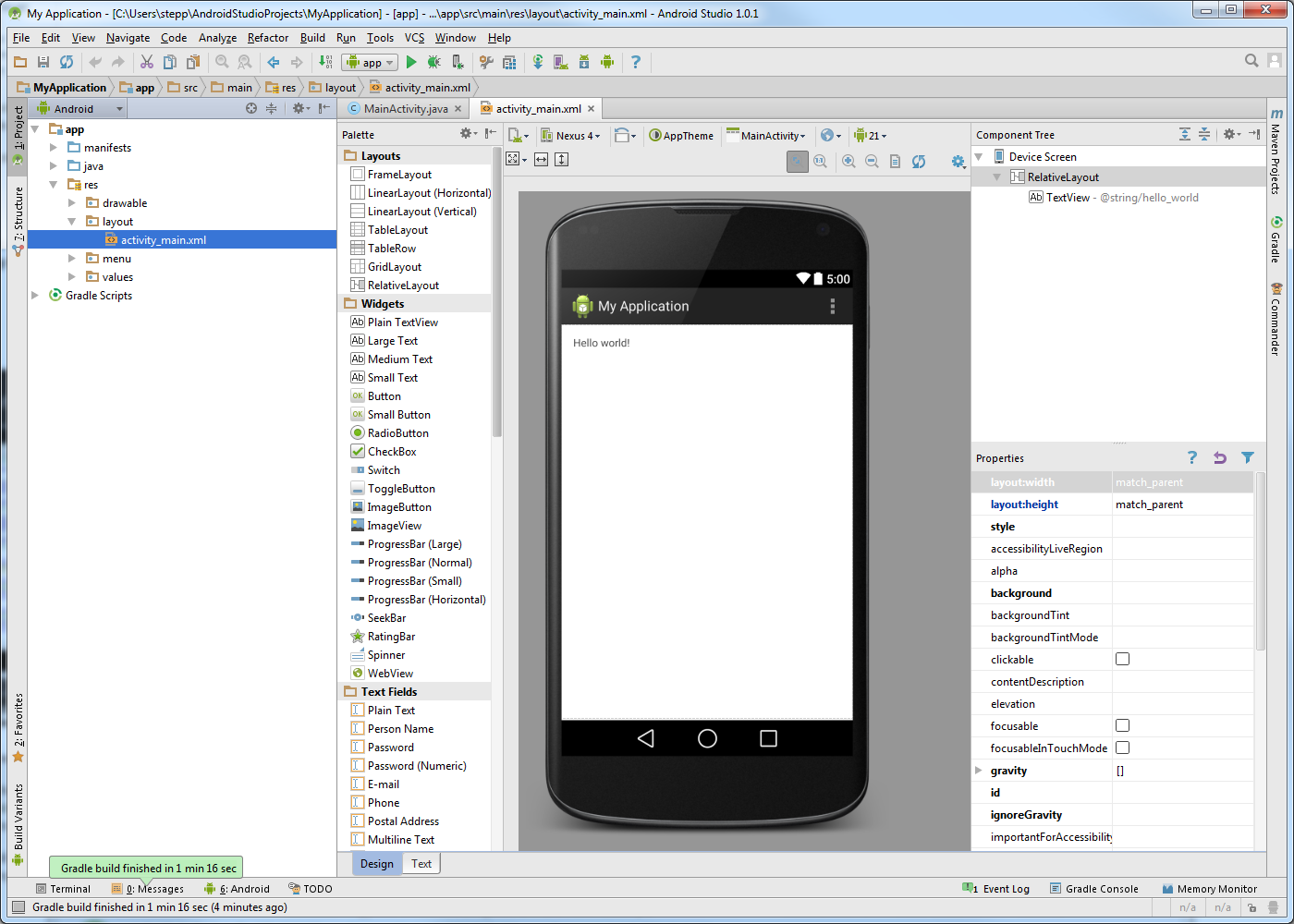Sync project with Gradle files icon
Viewport: 1294px width, 924px height.
539,62
